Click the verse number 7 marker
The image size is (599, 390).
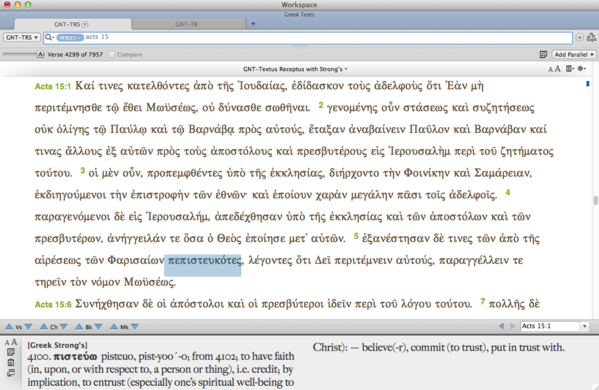pos(482,301)
